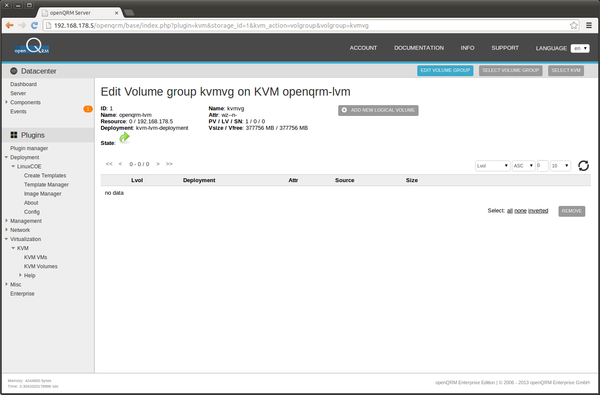Switch to Select Volume Group tab

point(510,70)
